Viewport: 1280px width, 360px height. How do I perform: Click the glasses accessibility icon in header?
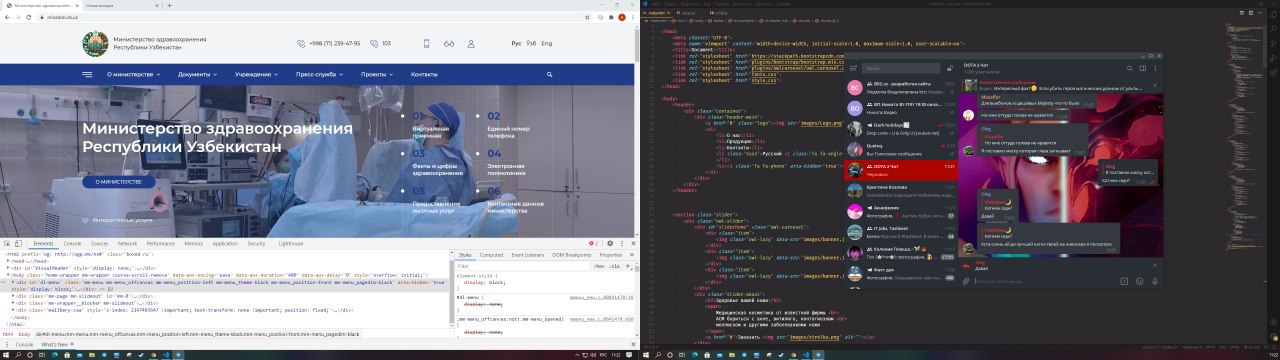tap(450, 43)
